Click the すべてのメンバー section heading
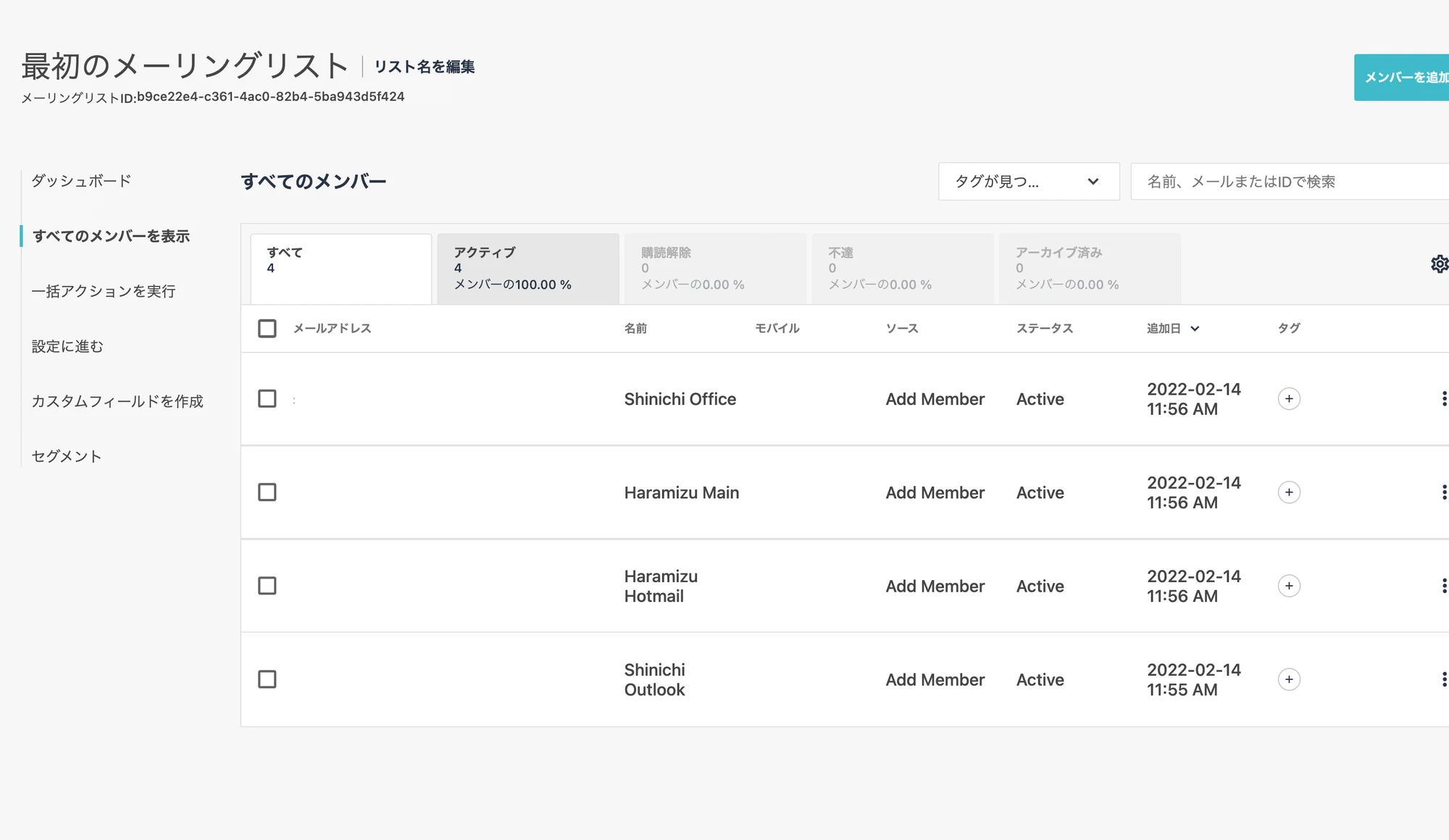Screen dimensions: 1449x840 point(314,182)
